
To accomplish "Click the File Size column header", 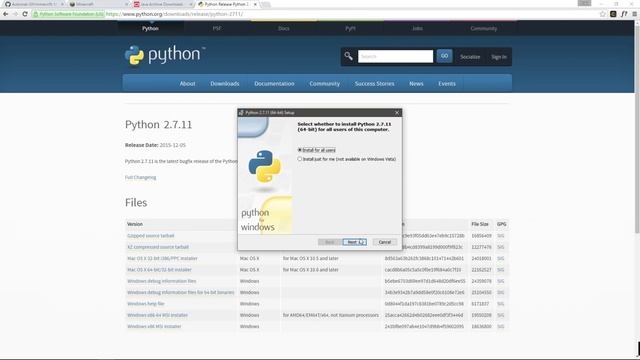I will [x=480, y=224].
